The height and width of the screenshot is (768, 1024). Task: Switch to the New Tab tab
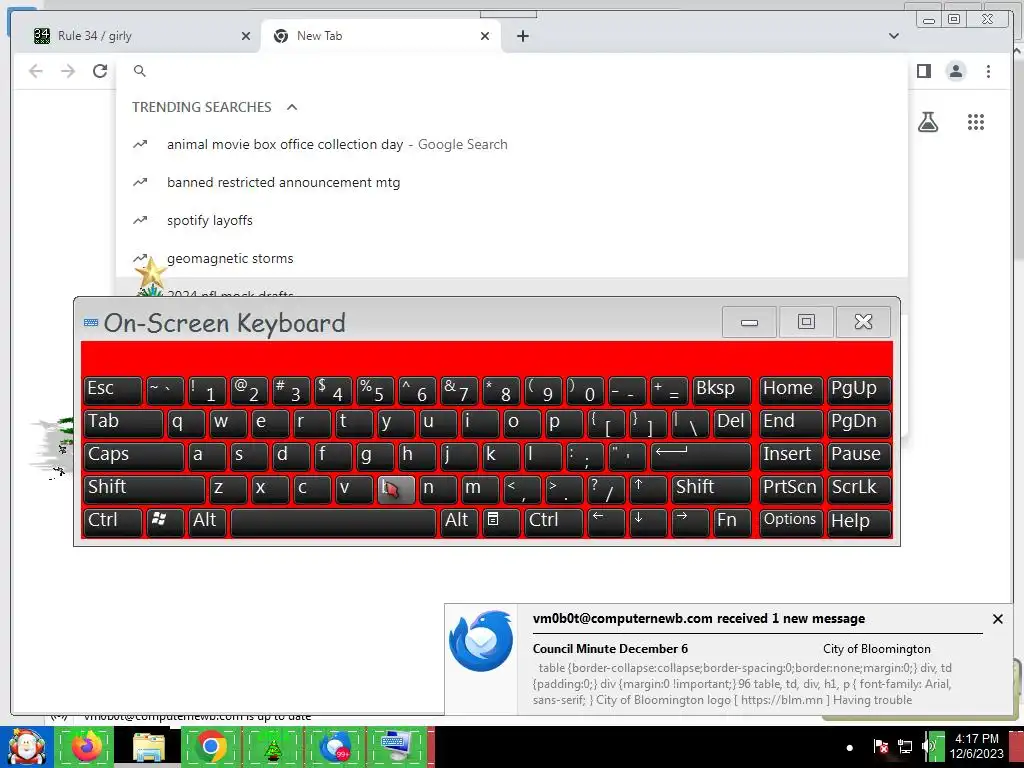tap(381, 36)
